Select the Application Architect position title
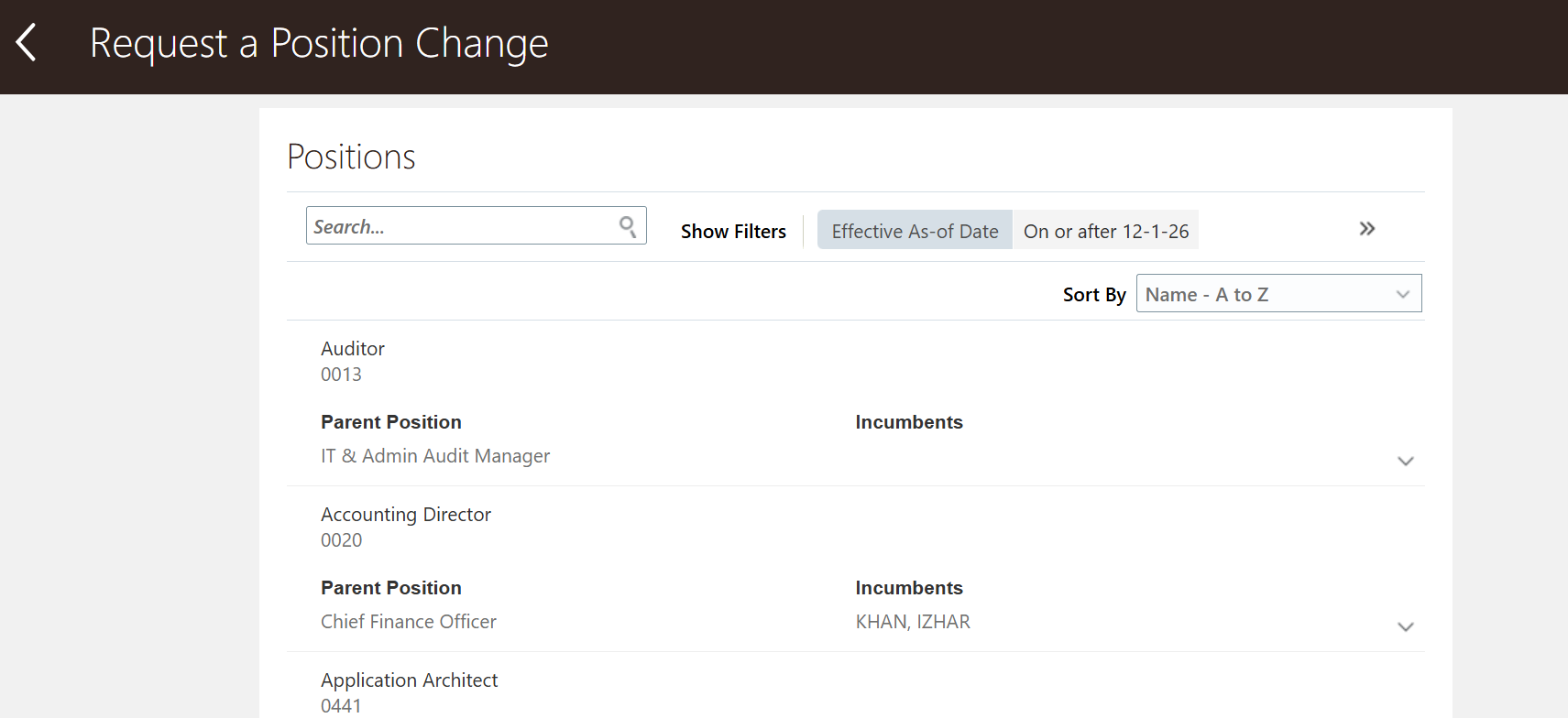The width and height of the screenshot is (1568, 718). point(409,680)
